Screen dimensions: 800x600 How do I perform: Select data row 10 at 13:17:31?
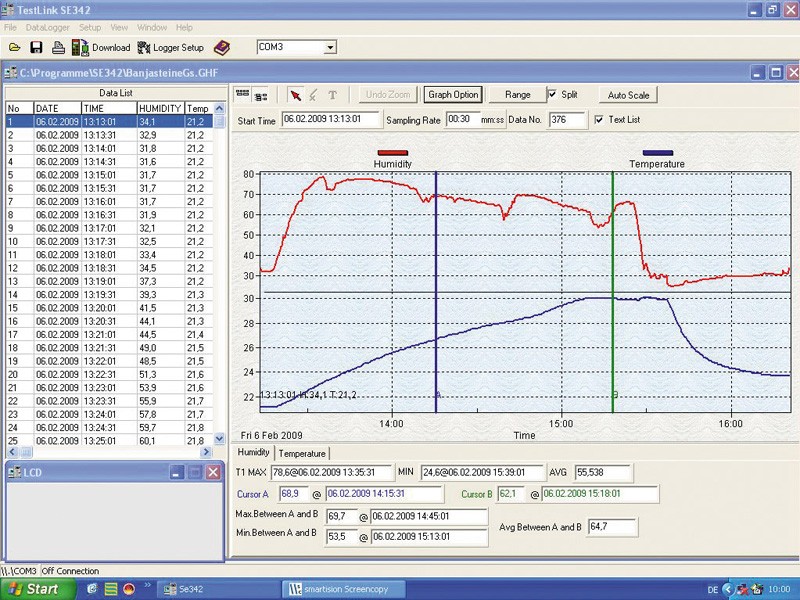(110, 241)
